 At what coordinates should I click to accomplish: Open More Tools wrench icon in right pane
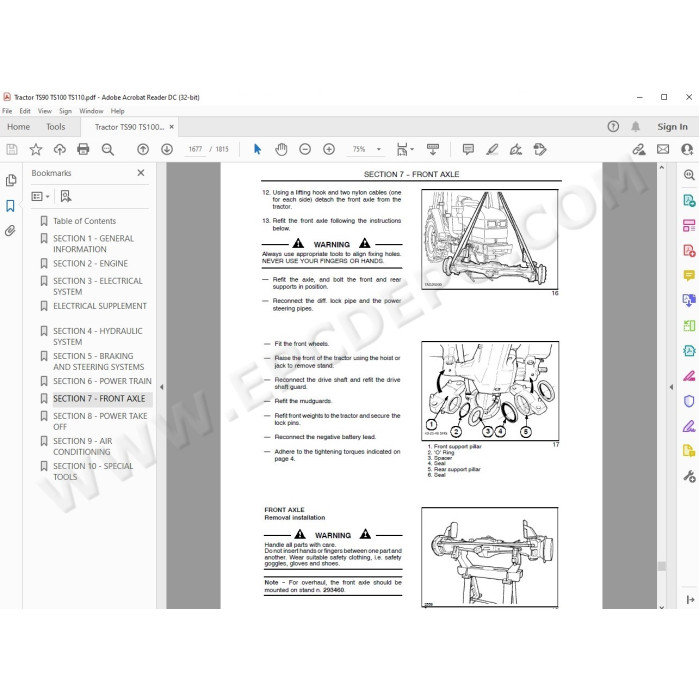689,476
